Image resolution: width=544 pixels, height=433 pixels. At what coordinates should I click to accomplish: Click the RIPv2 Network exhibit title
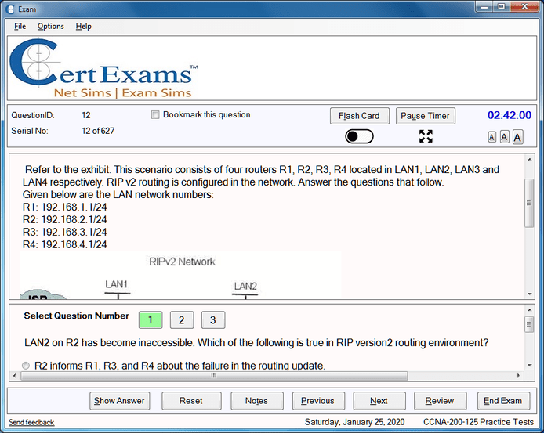click(182, 261)
